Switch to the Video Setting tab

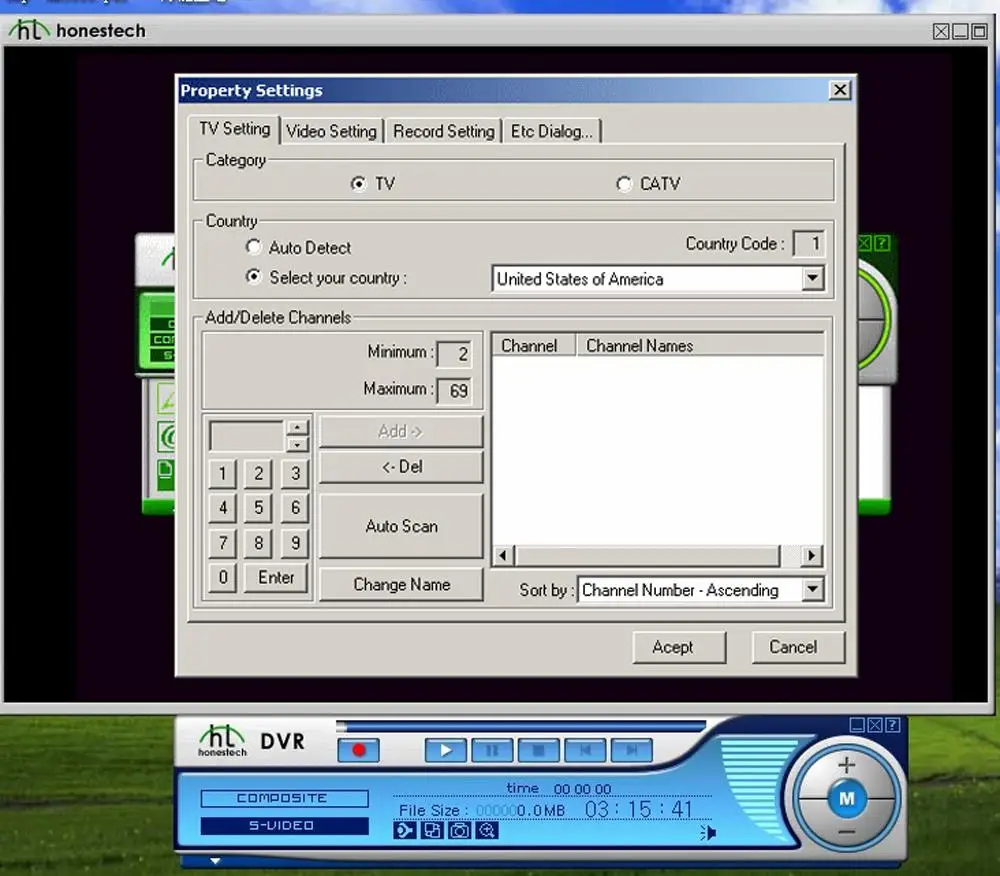(x=331, y=131)
